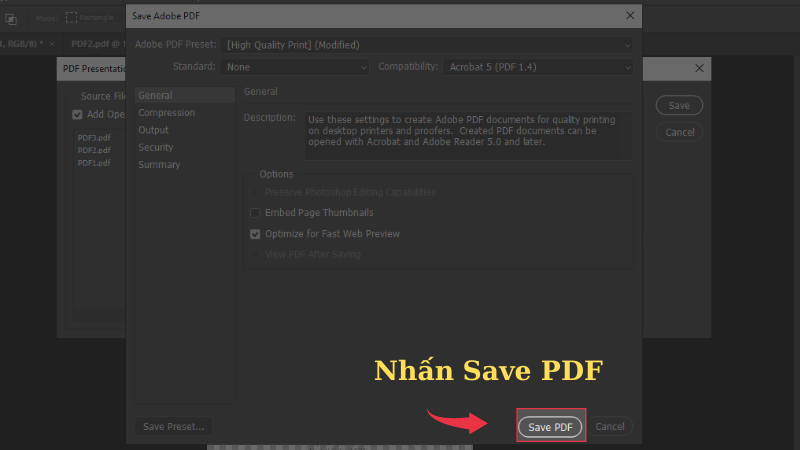
Task: Click Save in the PDF Presentation window
Action: coord(679,106)
